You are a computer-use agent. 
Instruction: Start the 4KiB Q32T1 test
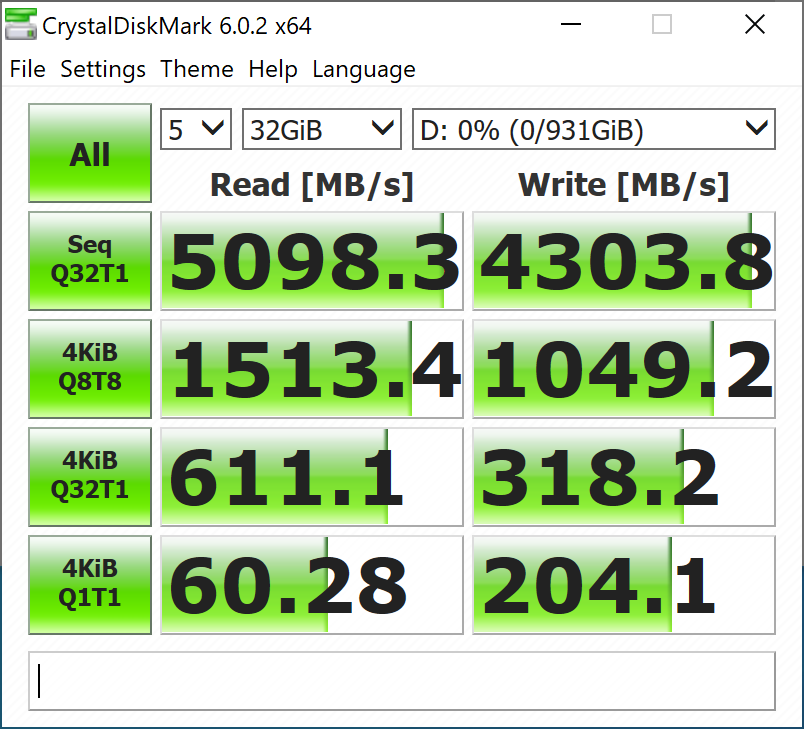(x=90, y=477)
